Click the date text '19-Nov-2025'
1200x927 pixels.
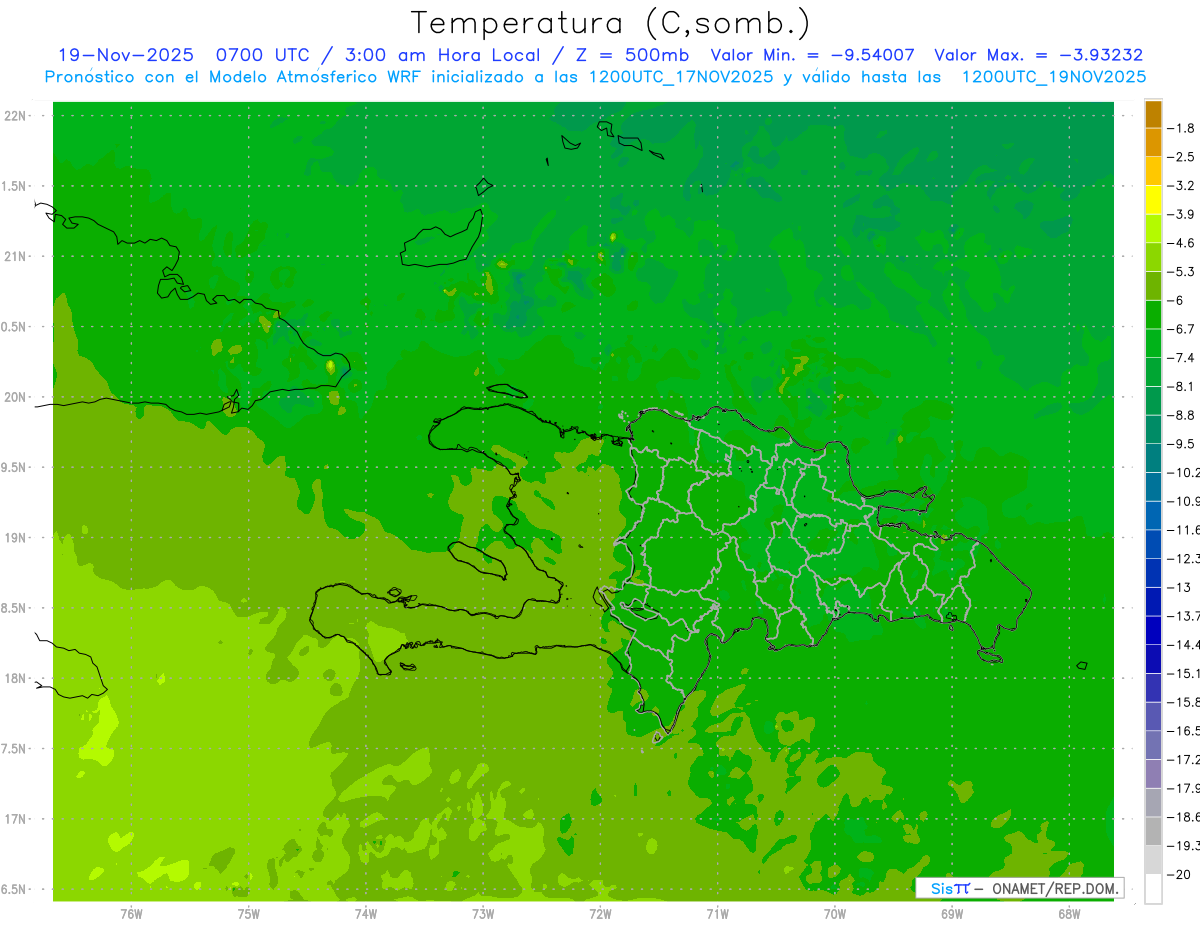126,55
